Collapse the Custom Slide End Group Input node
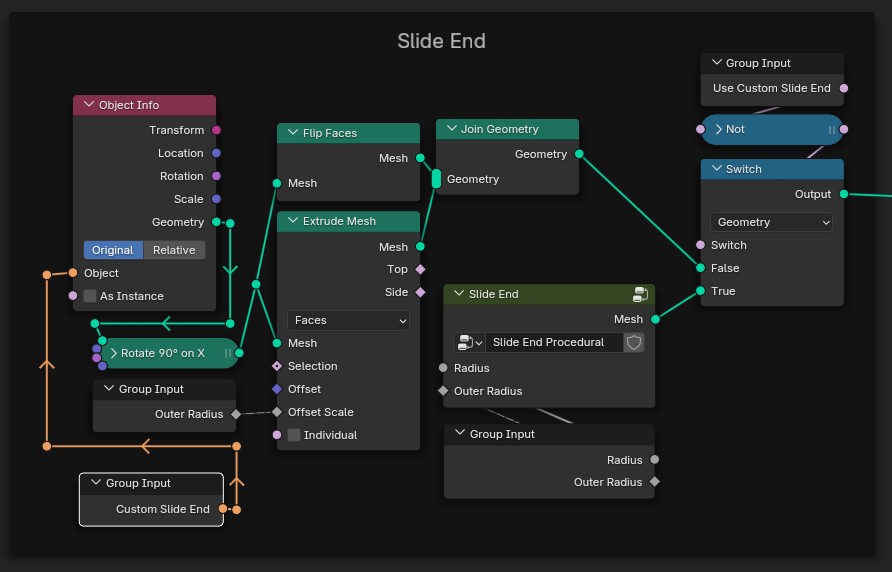892x572 pixels. pos(96,483)
